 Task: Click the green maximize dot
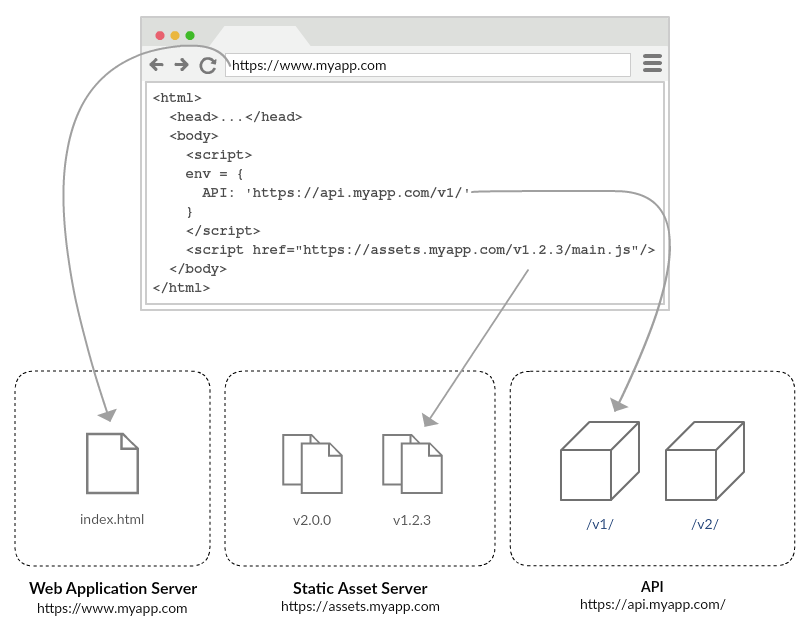pyautogui.click(x=190, y=36)
